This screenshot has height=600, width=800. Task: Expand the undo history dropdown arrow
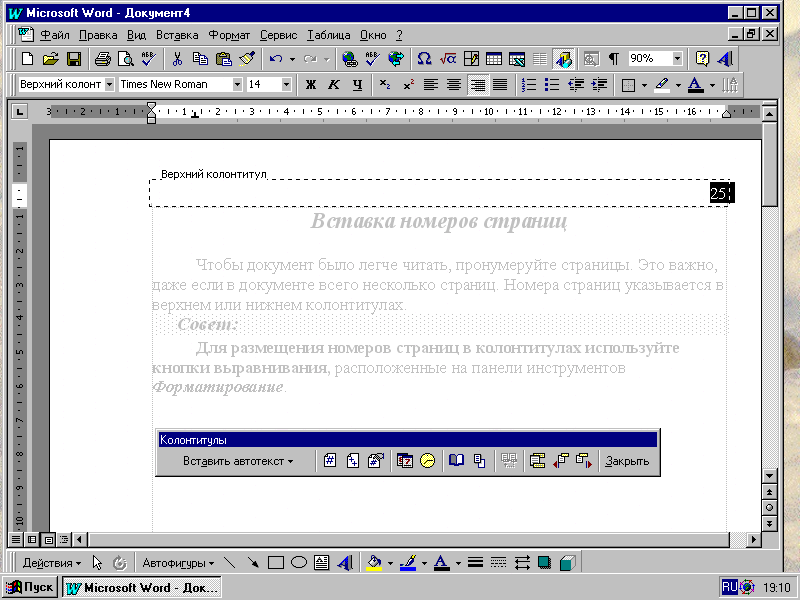[x=292, y=60]
